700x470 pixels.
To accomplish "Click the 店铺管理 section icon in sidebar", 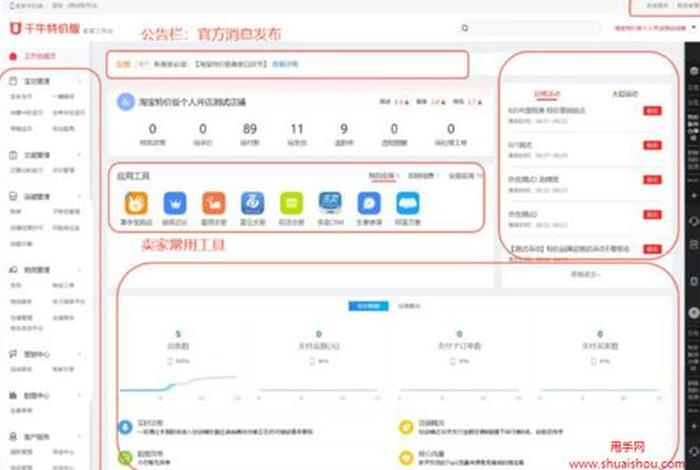I will [13, 196].
